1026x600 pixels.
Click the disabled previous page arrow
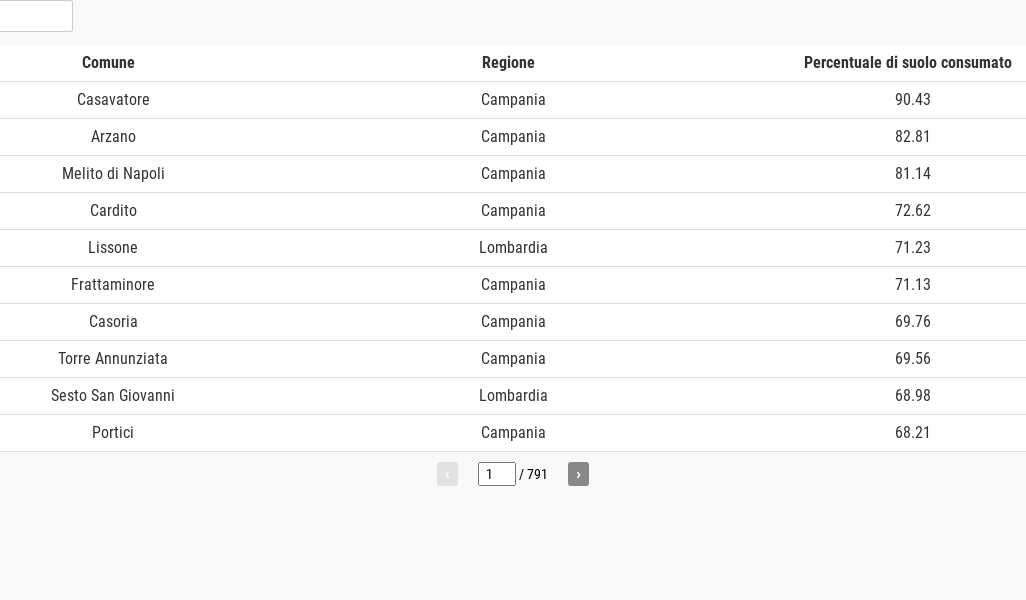[447, 474]
